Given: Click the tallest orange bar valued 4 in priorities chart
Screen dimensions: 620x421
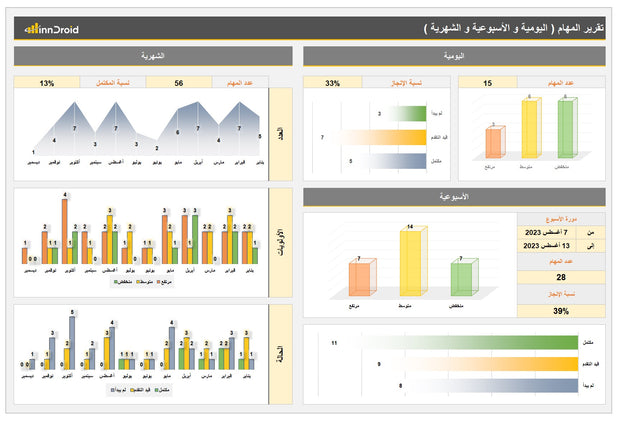Looking at the screenshot, I should click(64, 231).
